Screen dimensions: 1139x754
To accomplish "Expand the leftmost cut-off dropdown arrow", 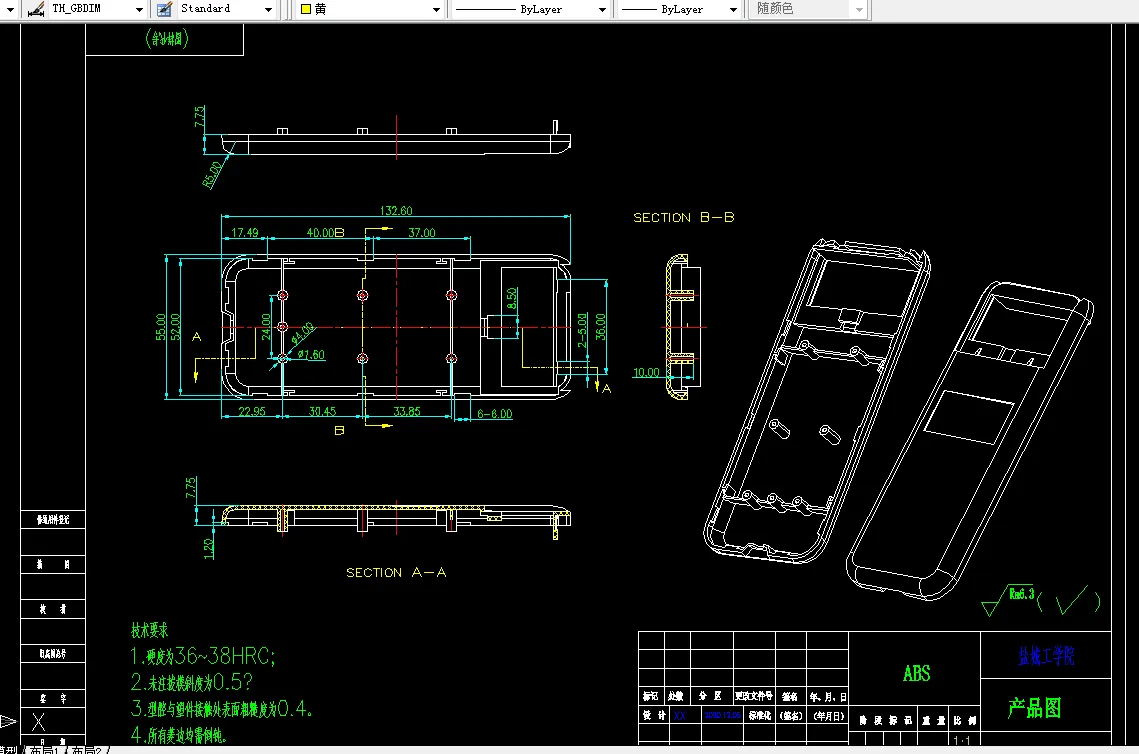I will pyautogui.click(x=10, y=9).
